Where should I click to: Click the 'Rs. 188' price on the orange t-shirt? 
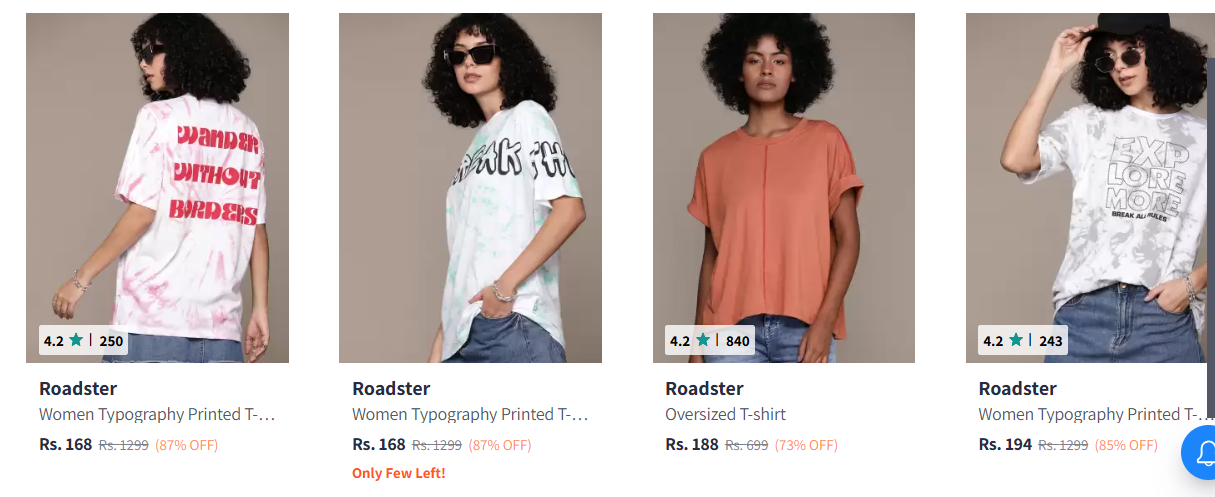692,444
